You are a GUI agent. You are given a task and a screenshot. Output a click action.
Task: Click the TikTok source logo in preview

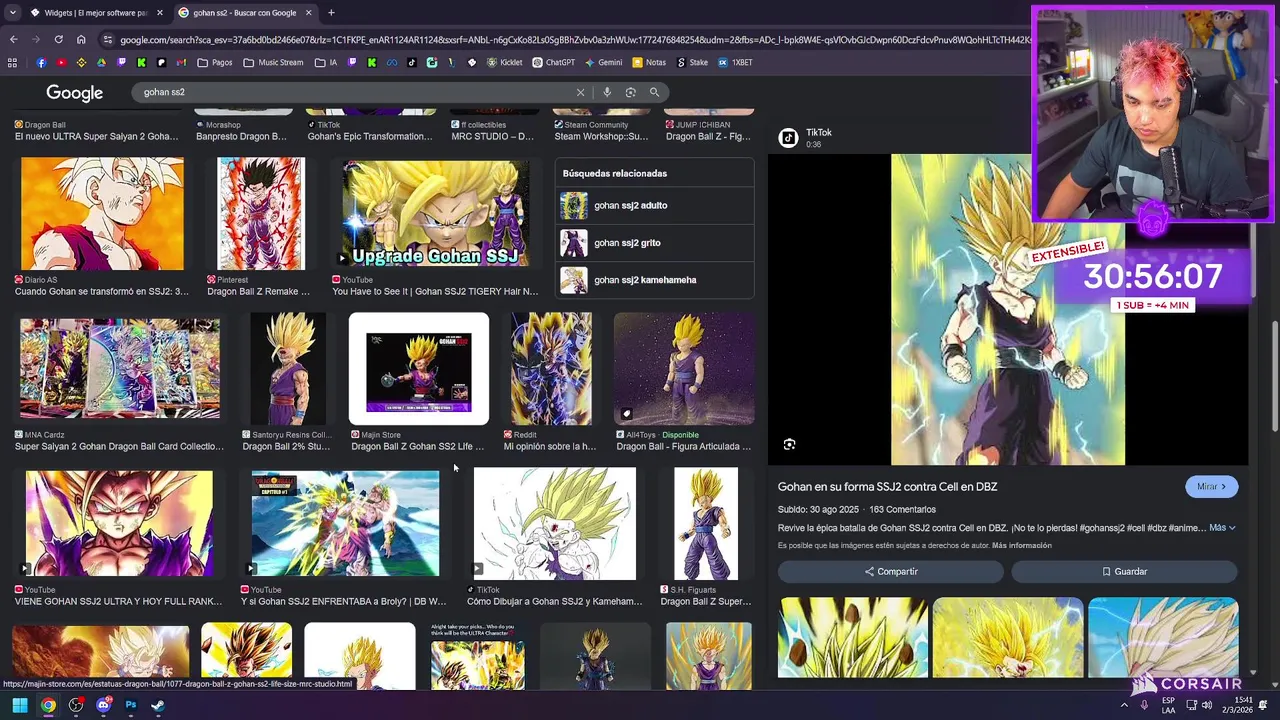(x=788, y=138)
